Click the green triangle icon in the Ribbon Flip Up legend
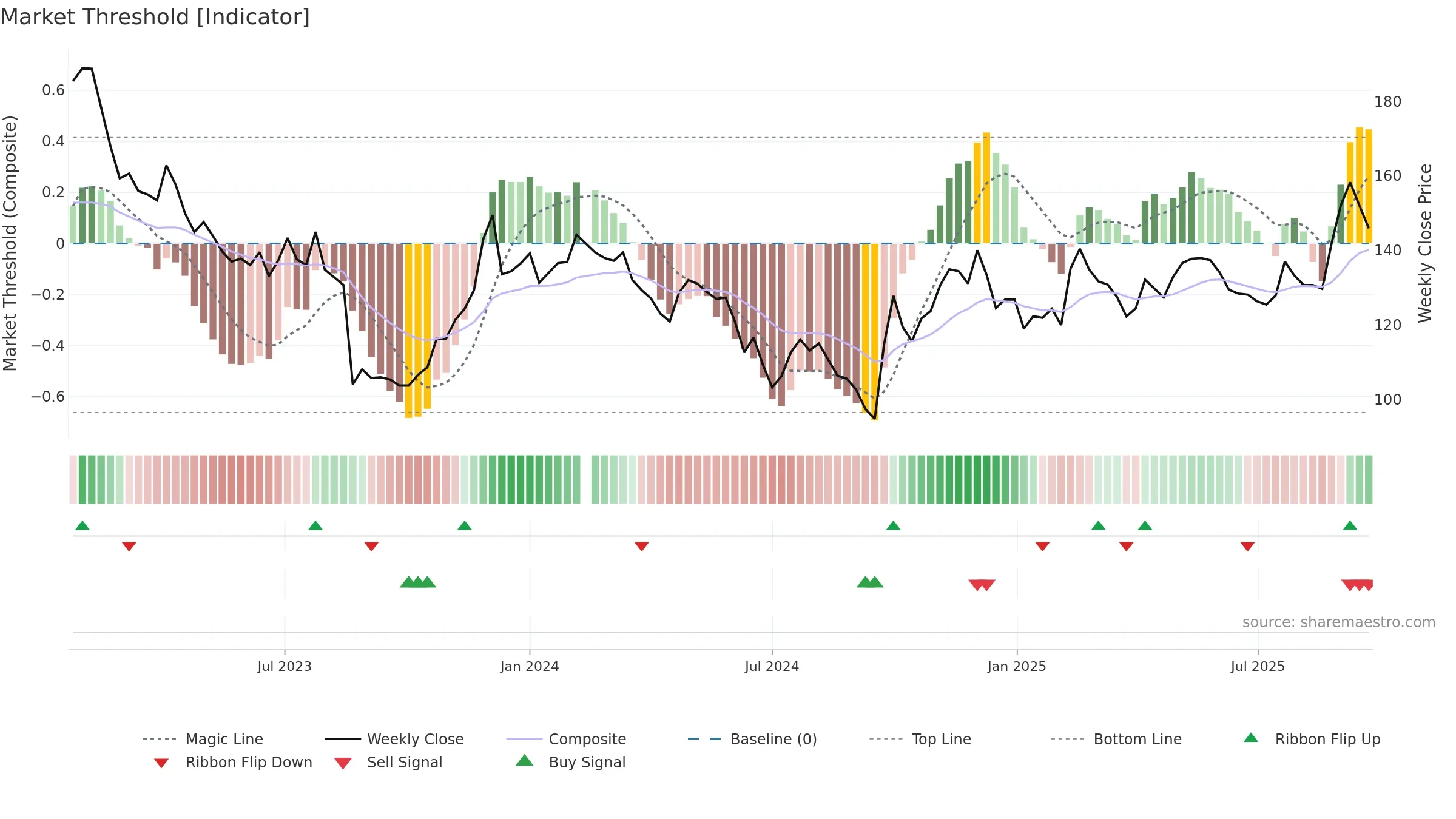The width and height of the screenshot is (1456, 819). [1251, 738]
